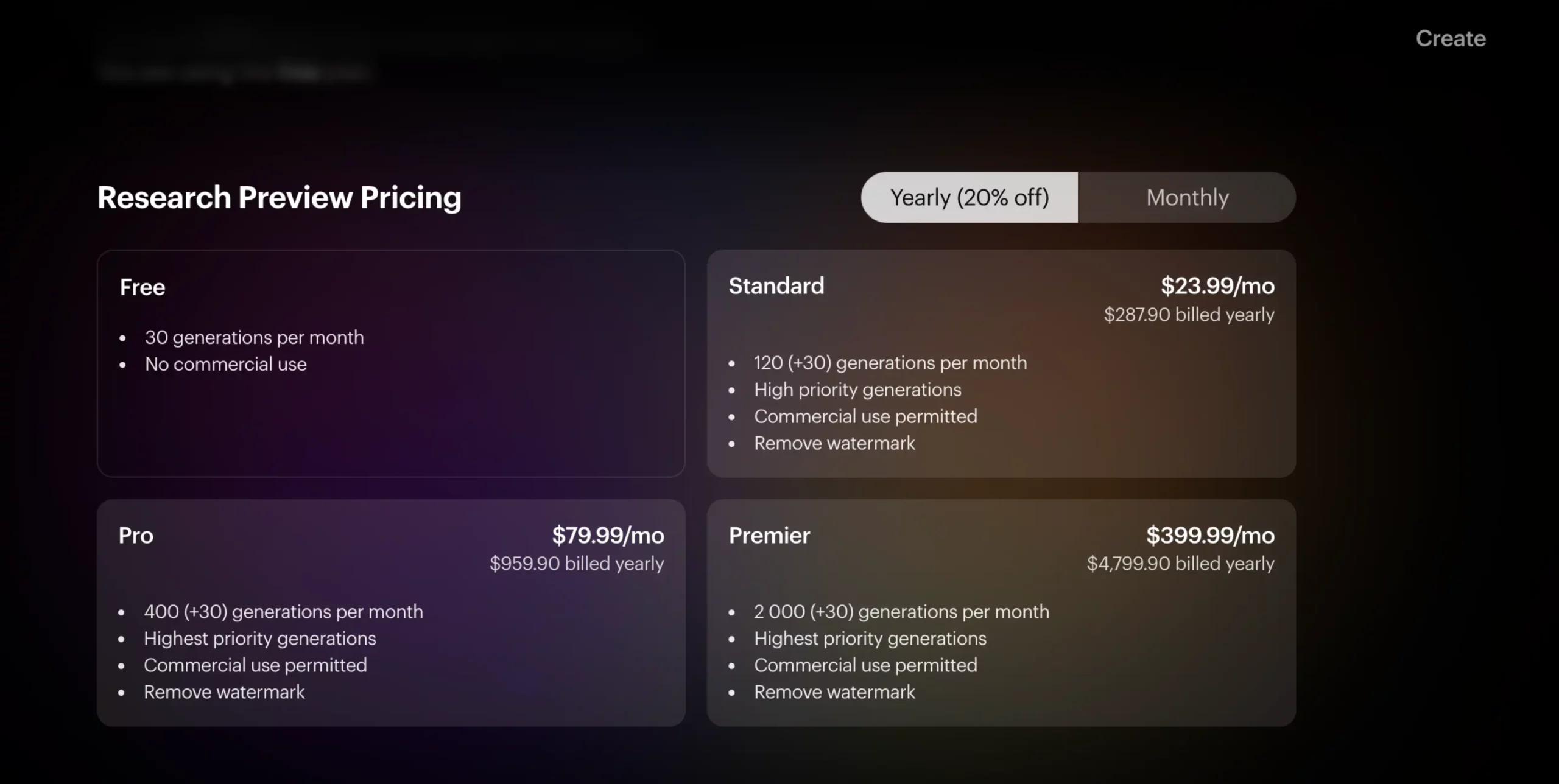Select the Yearly (20% off) billing option
1559x784 pixels.
[969, 197]
